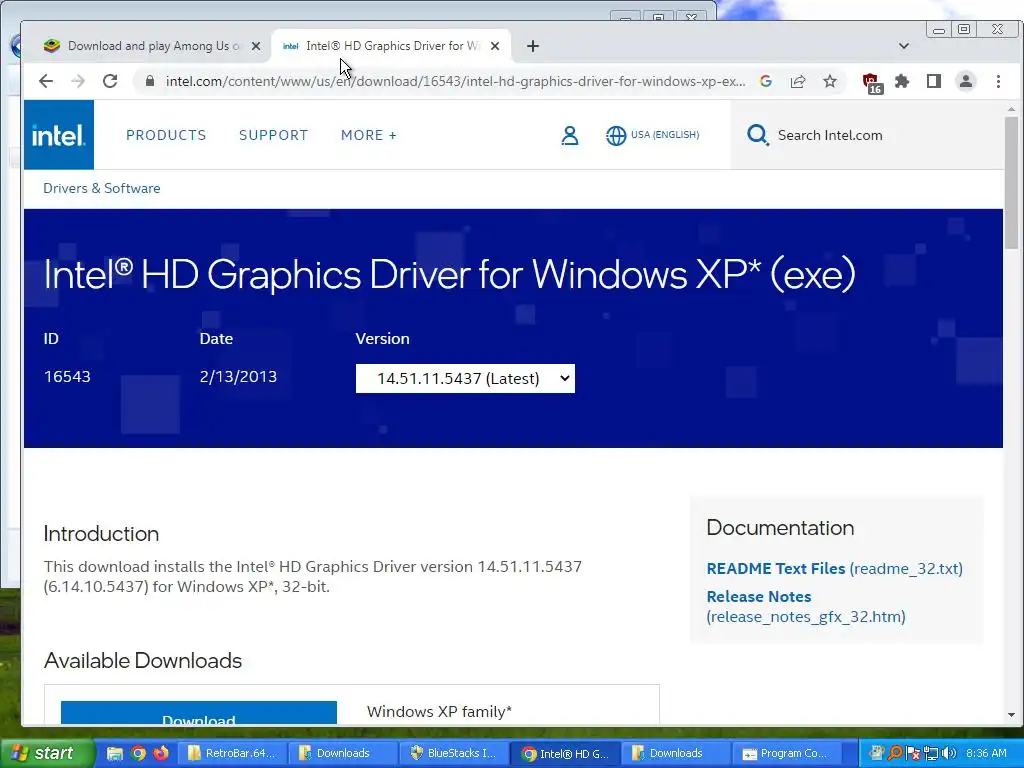Image resolution: width=1024 pixels, height=768 pixels.
Task: Click the Windows XP family* text
Action: (x=440, y=711)
